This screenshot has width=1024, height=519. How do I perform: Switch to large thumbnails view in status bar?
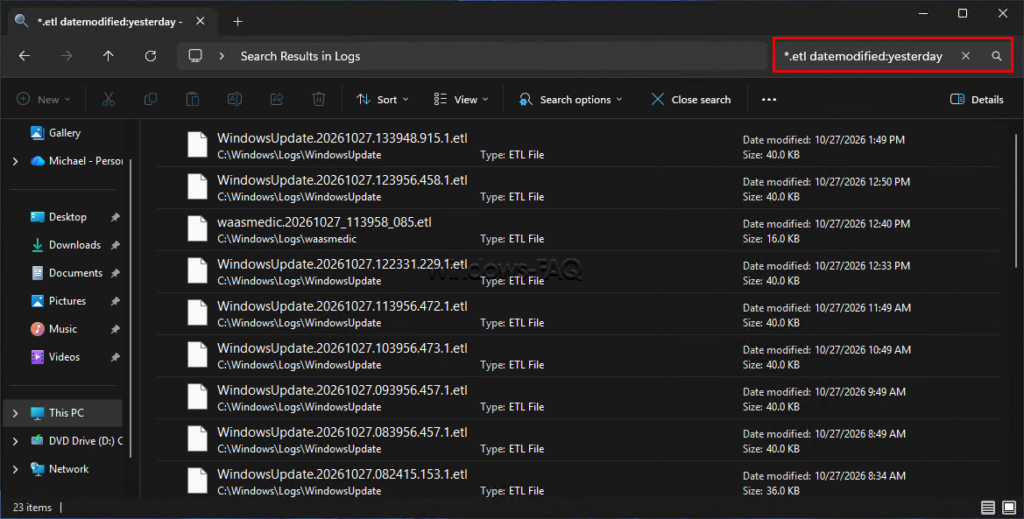pyautogui.click(x=1009, y=507)
